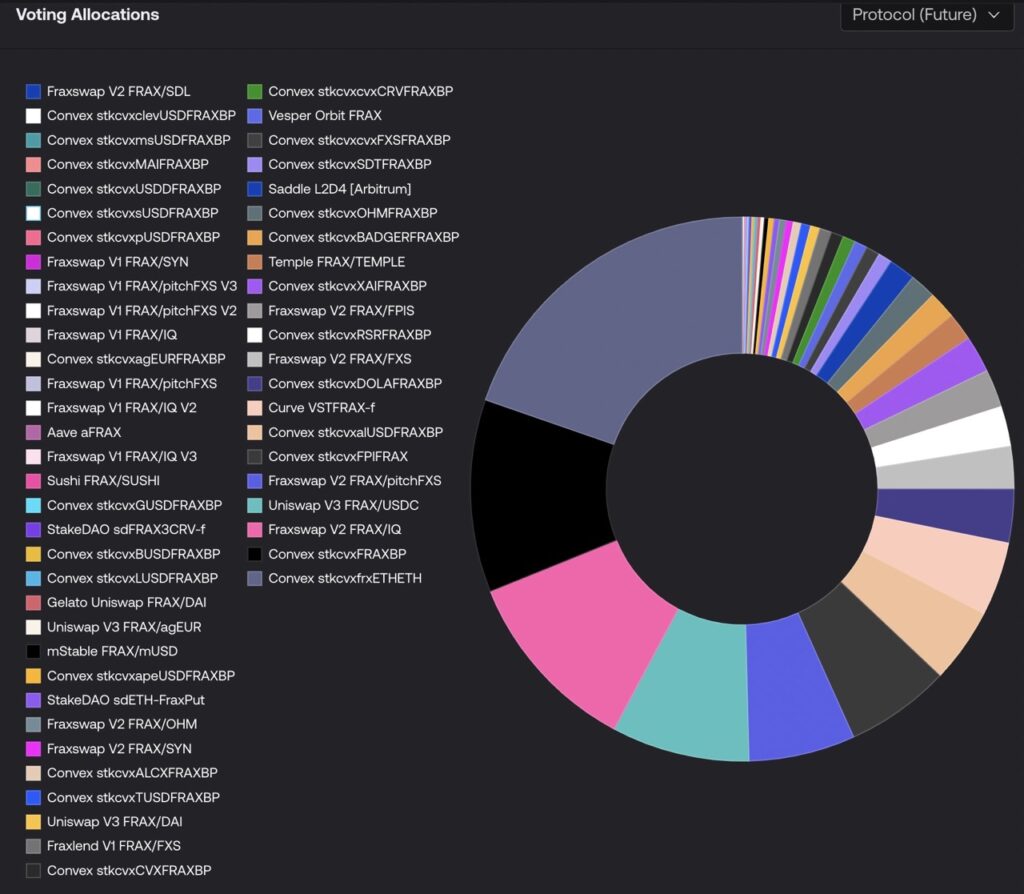Click legend label Convex stkcvxFRAXBP
This screenshot has height=894, width=1024.
pyautogui.click(x=337, y=554)
